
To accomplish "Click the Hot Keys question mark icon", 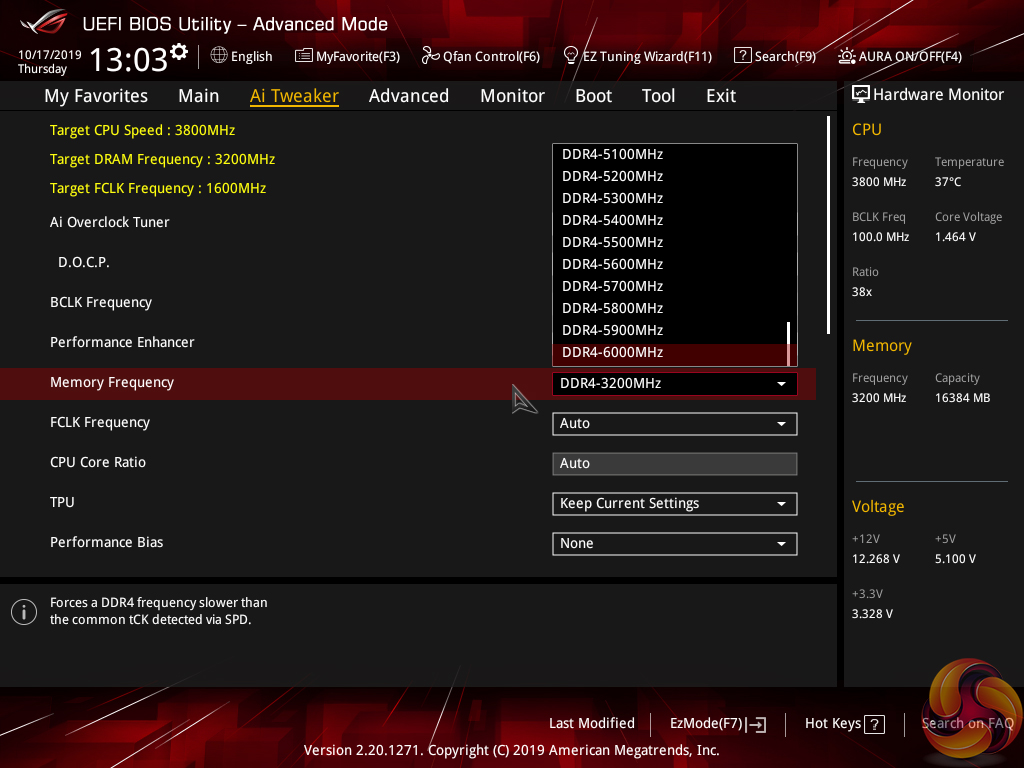I will (x=874, y=724).
